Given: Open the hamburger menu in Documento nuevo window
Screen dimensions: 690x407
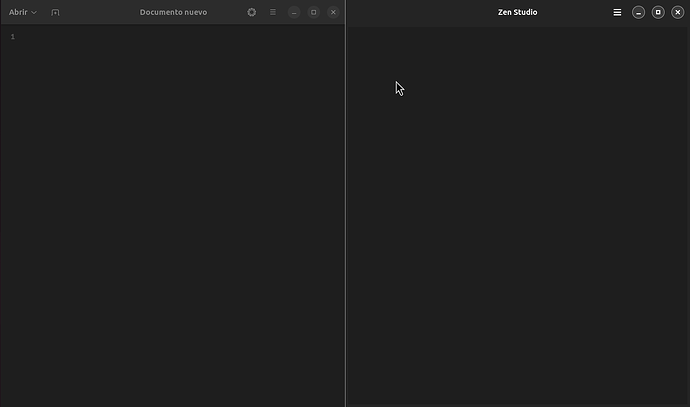Looking at the screenshot, I should click(x=273, y=12).
